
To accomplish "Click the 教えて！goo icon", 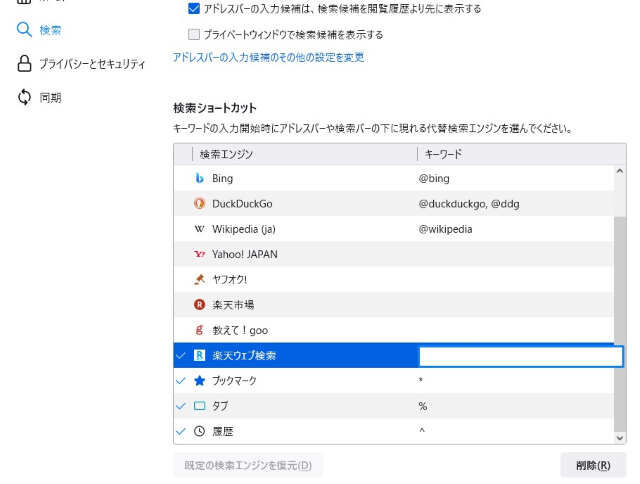I will point(199,330).
